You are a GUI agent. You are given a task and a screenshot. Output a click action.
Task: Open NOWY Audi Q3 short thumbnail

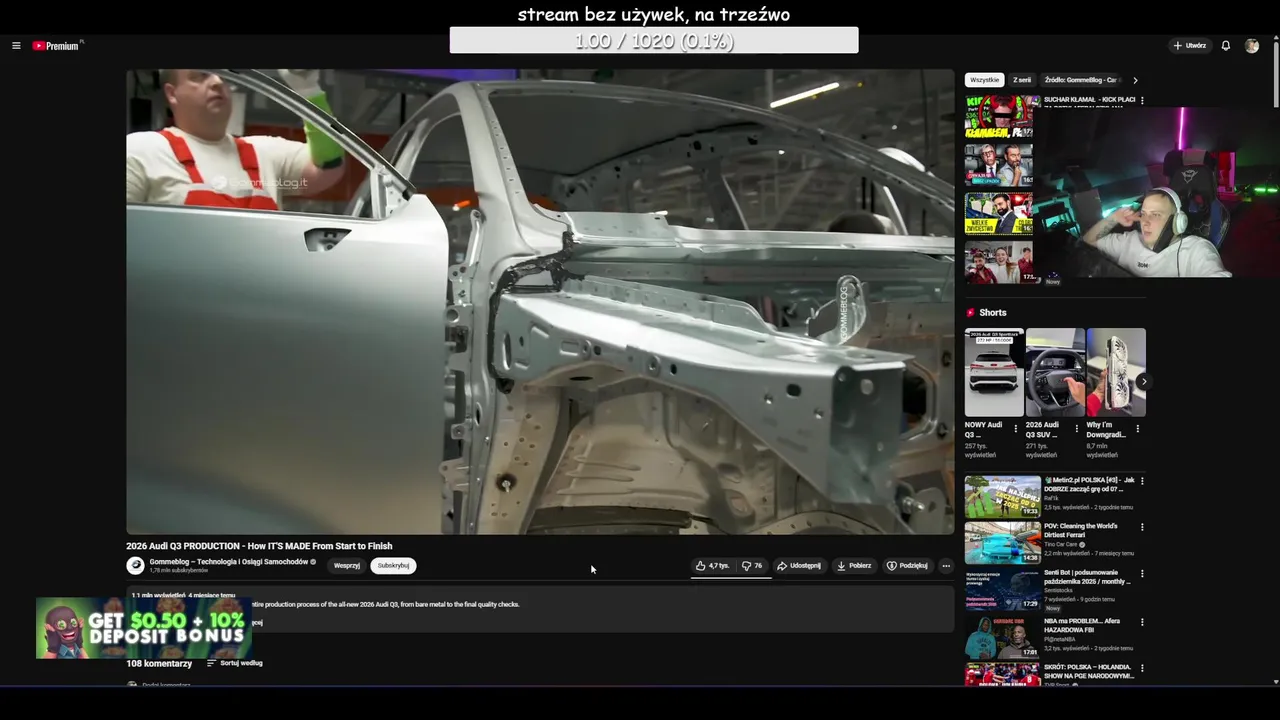click(994, 372)
